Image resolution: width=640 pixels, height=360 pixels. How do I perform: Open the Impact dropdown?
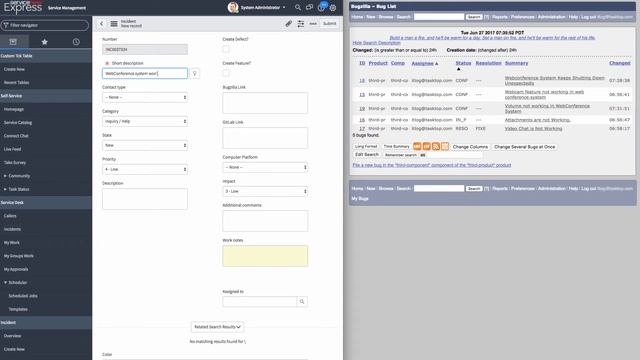click(x=265, y=191)
